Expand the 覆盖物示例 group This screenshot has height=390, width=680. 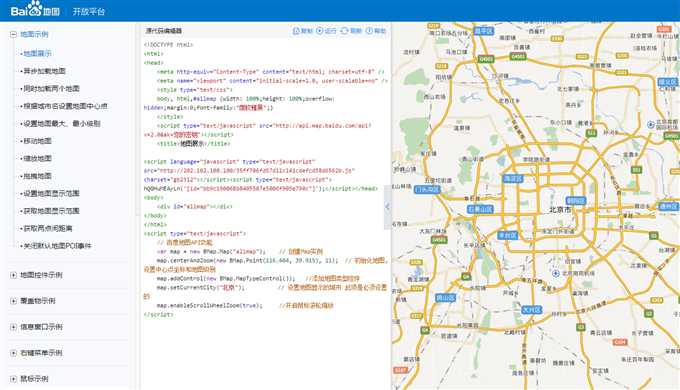[x=13, y=301]
